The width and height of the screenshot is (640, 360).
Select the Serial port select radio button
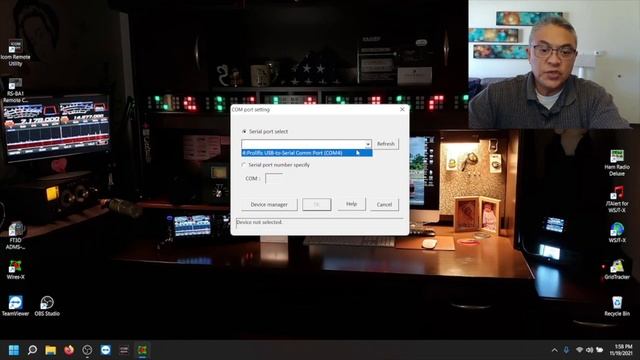(x=244, y=131)
